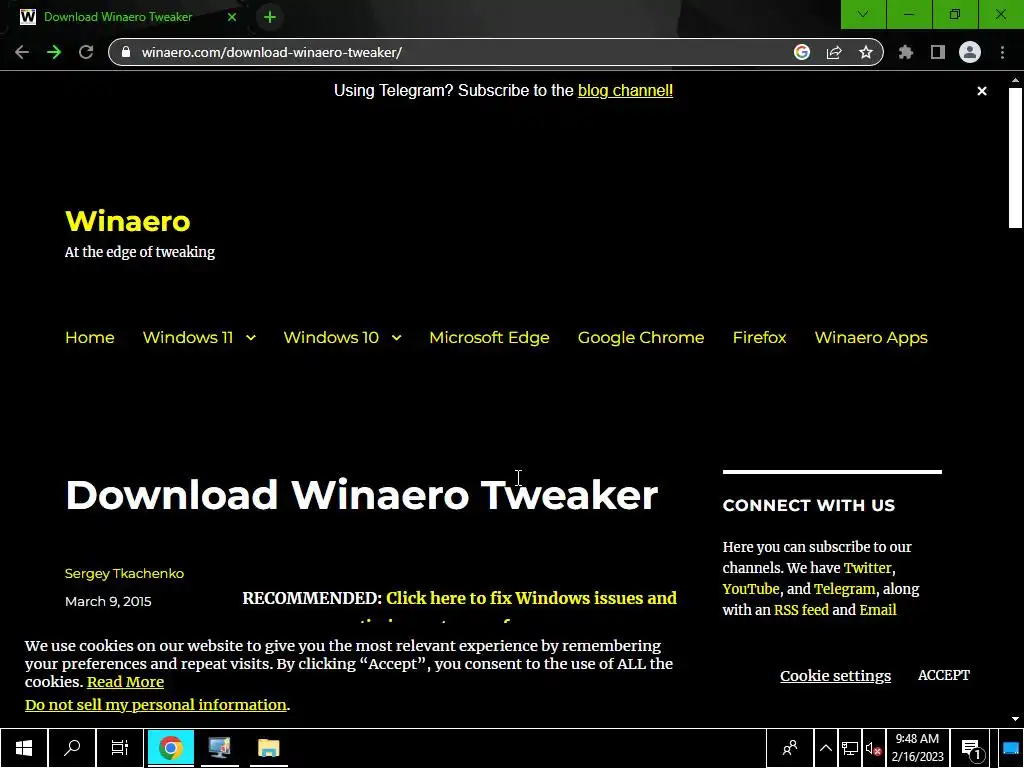Image resolution: width=1024 pixels, height=768 pixels.
Task: Switch to Chrome on the taskbar
Action: pyautogui.click(x=170, y=748)
